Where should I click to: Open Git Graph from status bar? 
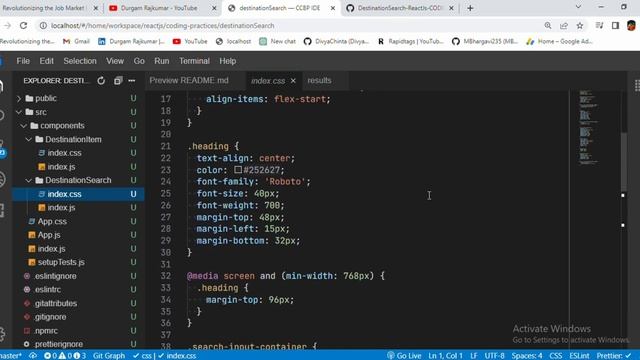pos(109,356)
